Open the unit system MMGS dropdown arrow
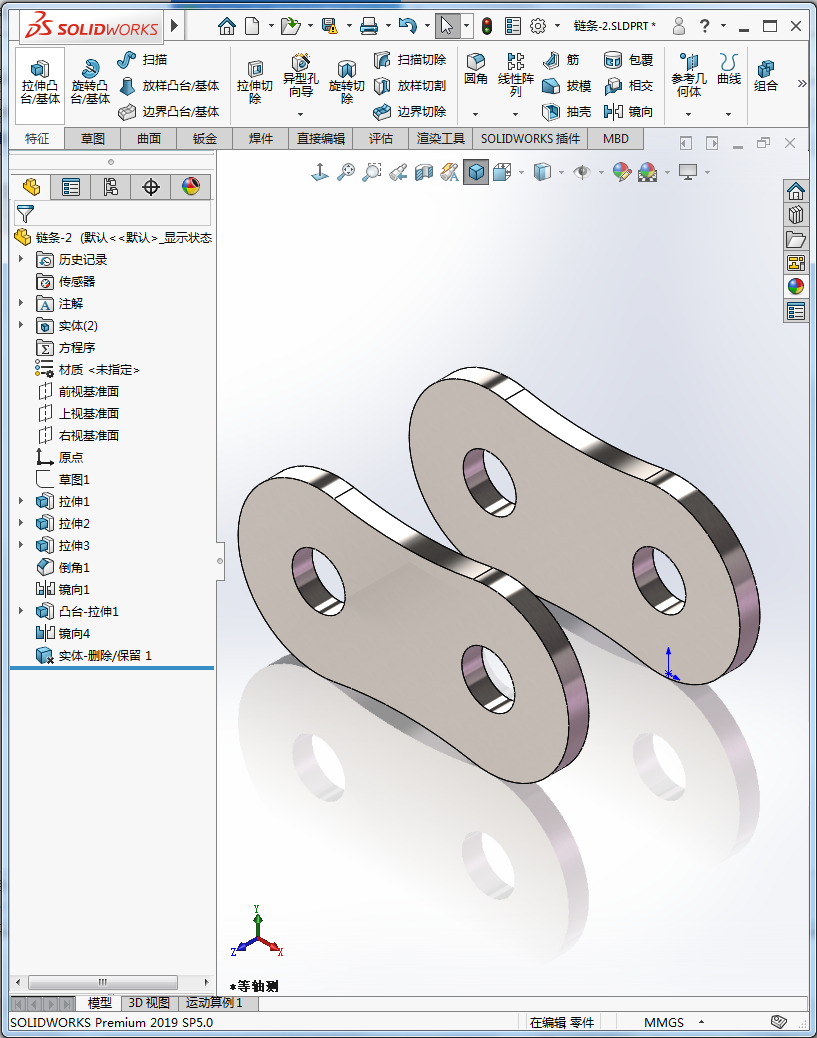This screenshot has width=817, height=1038. point(701,1021)
